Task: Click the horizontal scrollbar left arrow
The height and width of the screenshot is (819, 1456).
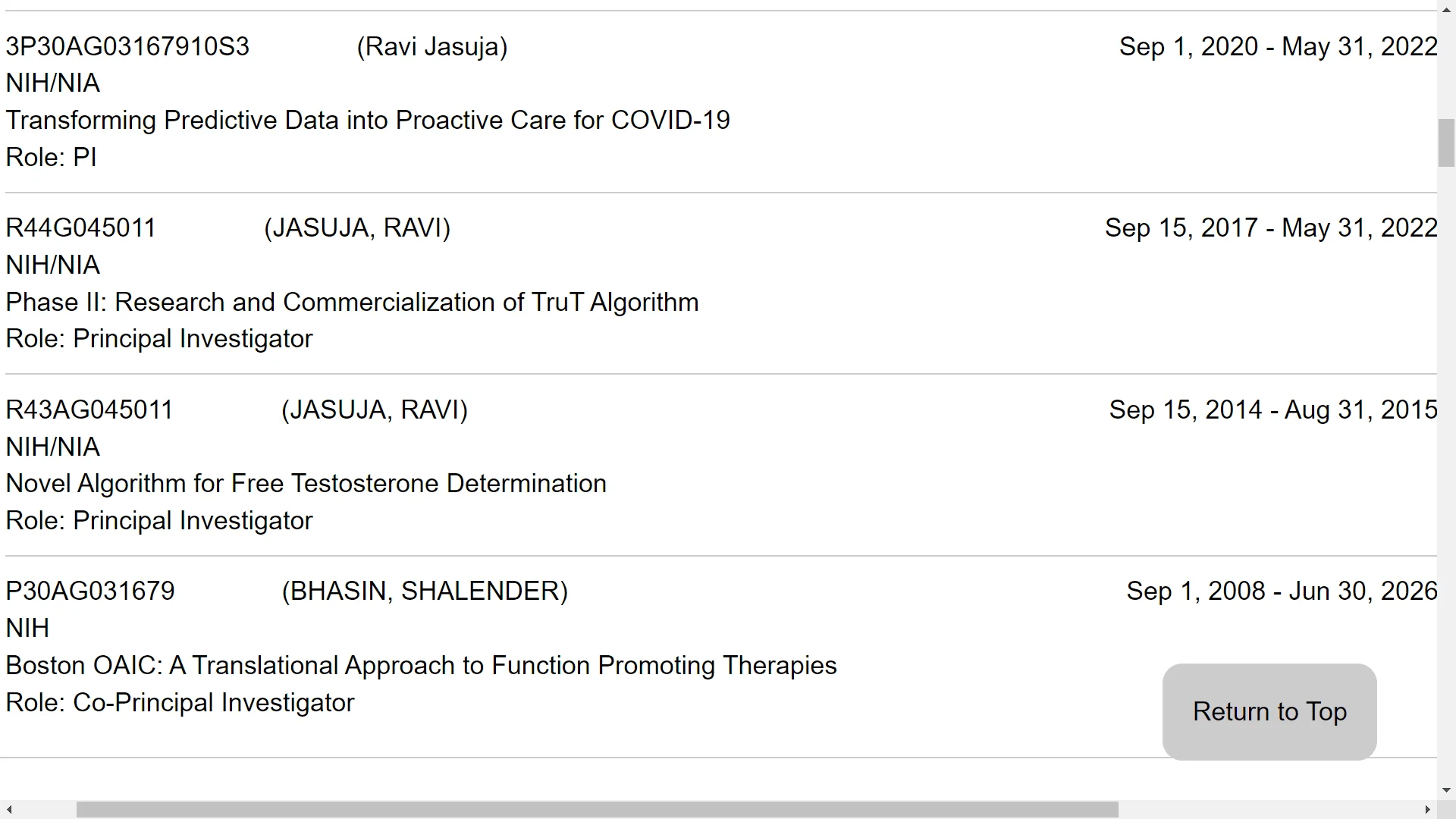Action: (8, 809)
